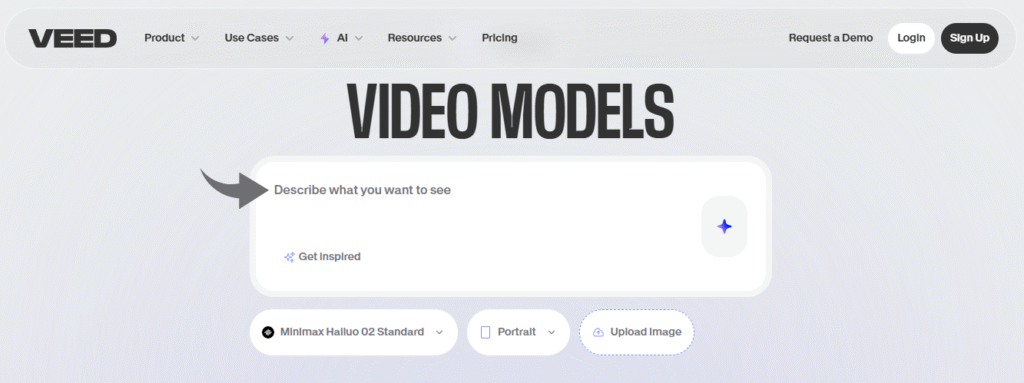Click the VEED logo
1024x383 pixels.
pos(72,39)
